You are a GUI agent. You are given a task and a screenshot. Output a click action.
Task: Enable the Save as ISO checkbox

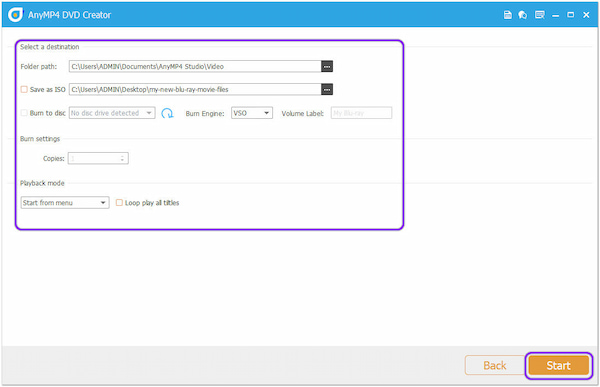(x=24, y=90)
